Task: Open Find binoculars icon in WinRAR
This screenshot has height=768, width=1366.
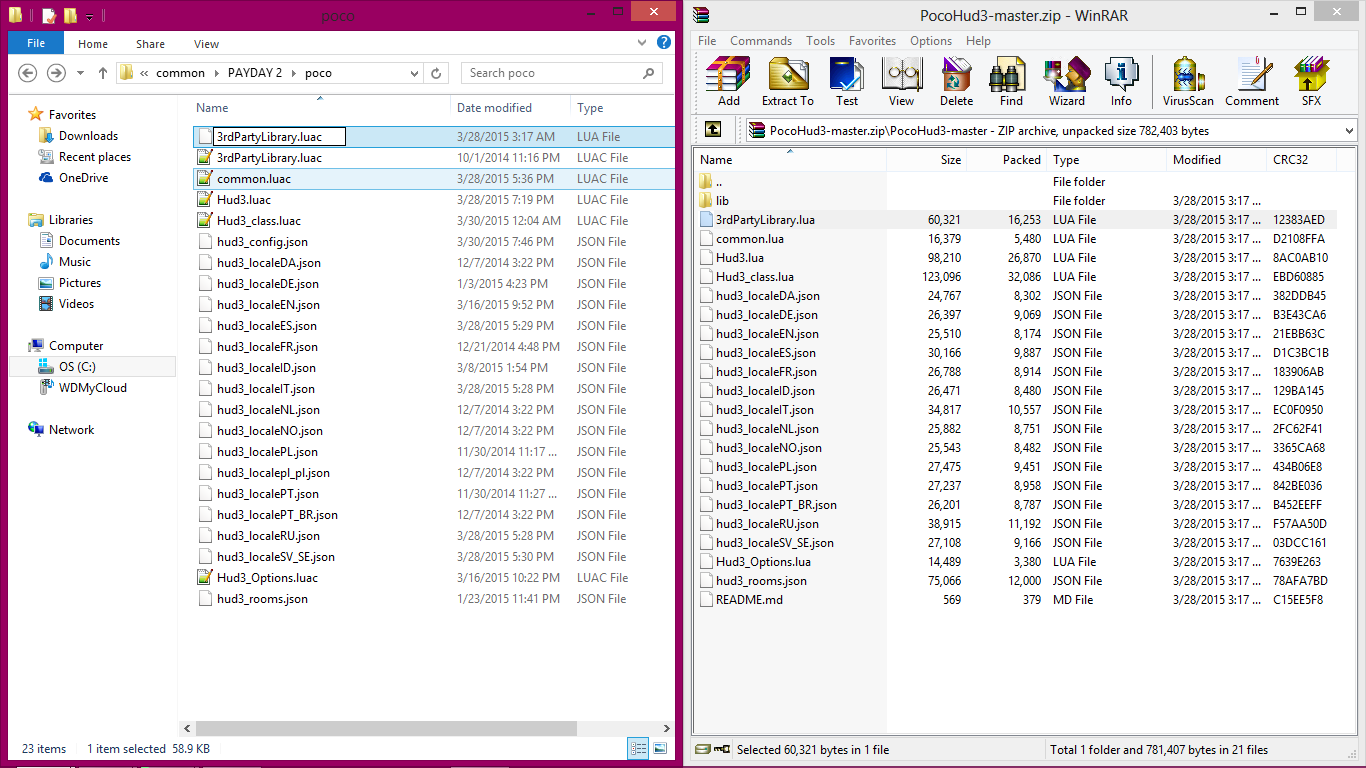Action: click(x=1011, y=82)
